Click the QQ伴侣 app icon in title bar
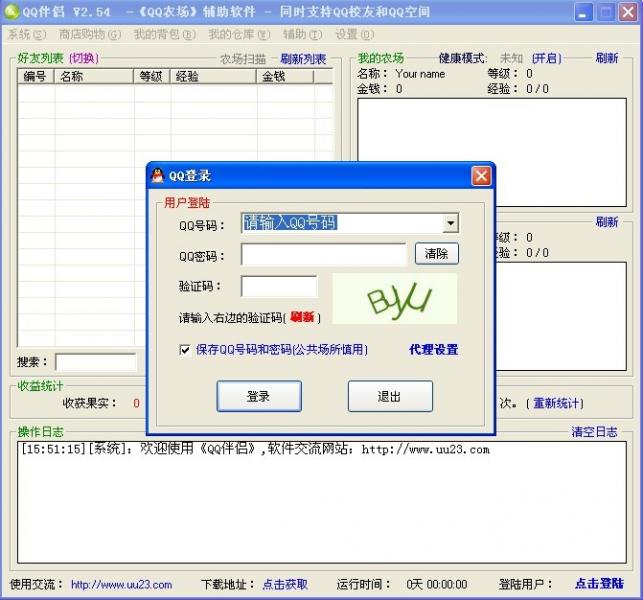643x600 pixels. 11,11
